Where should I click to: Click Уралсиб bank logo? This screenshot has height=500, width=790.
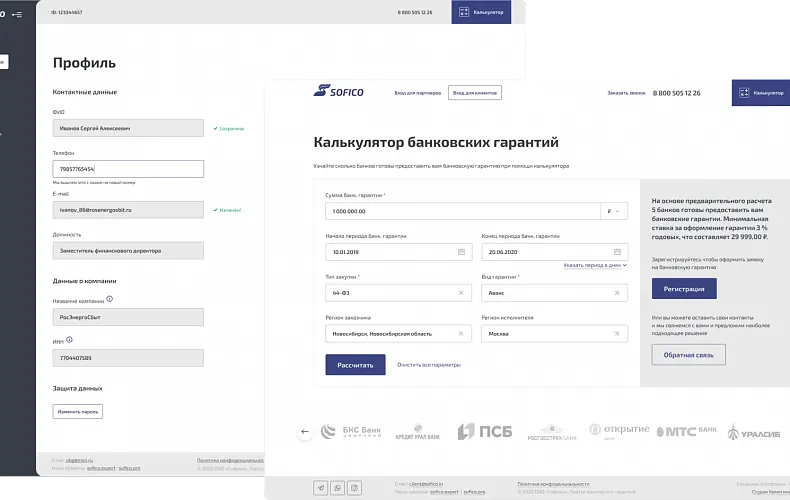tap(754, 432)
